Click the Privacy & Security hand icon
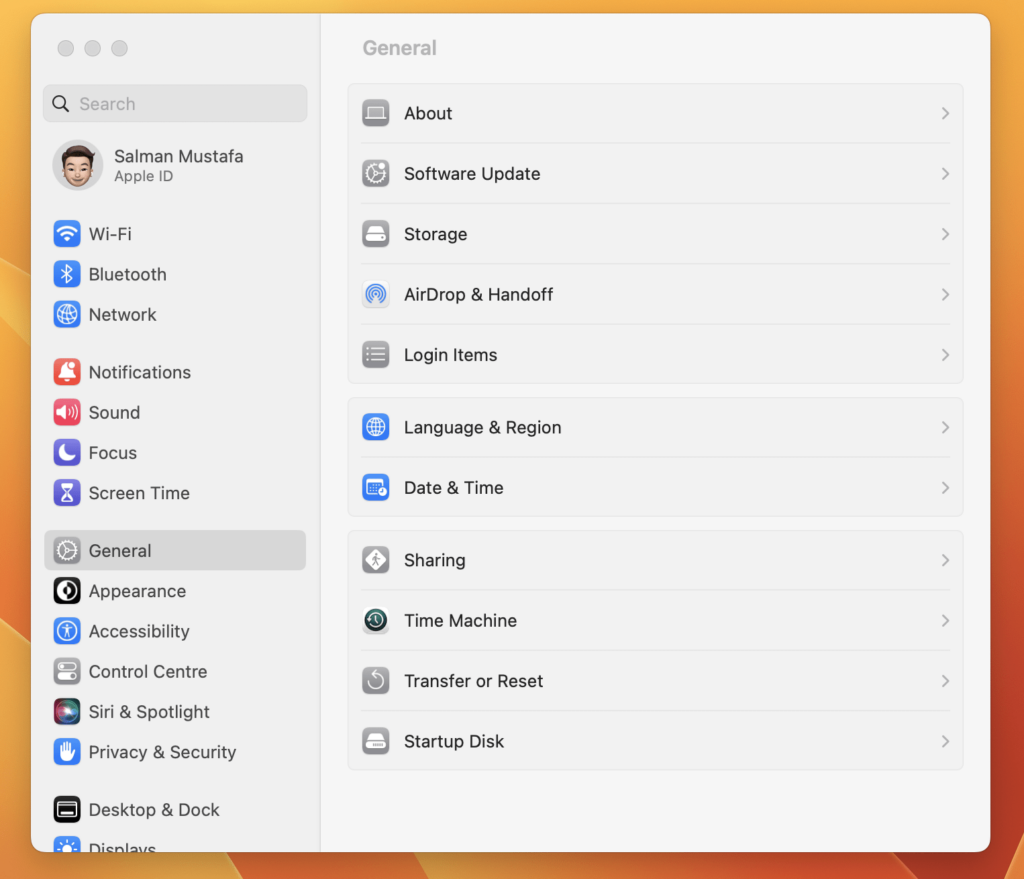 click(x=67, y=752)
